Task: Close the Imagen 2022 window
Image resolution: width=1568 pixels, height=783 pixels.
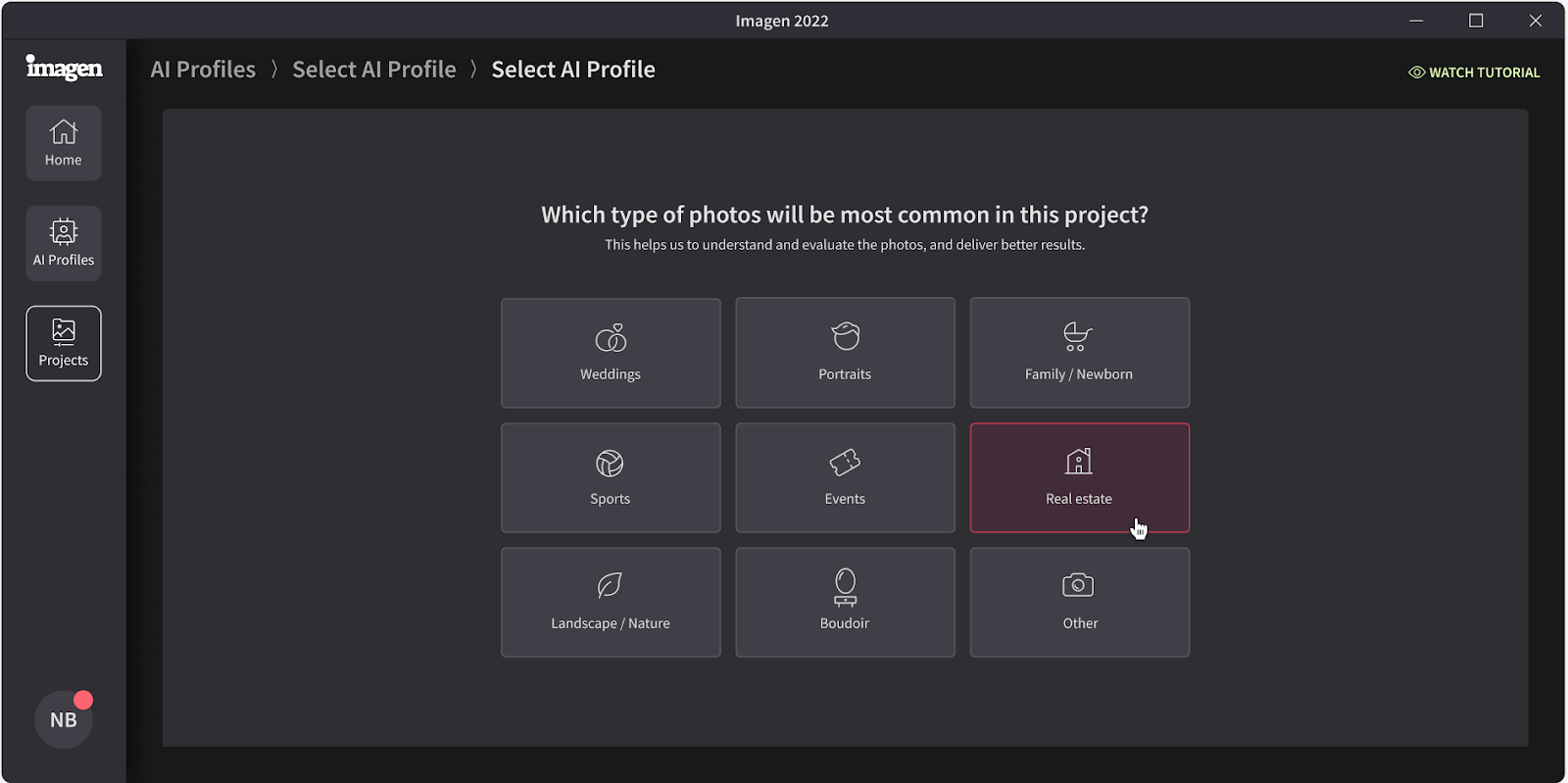Action: point(1536,21)
